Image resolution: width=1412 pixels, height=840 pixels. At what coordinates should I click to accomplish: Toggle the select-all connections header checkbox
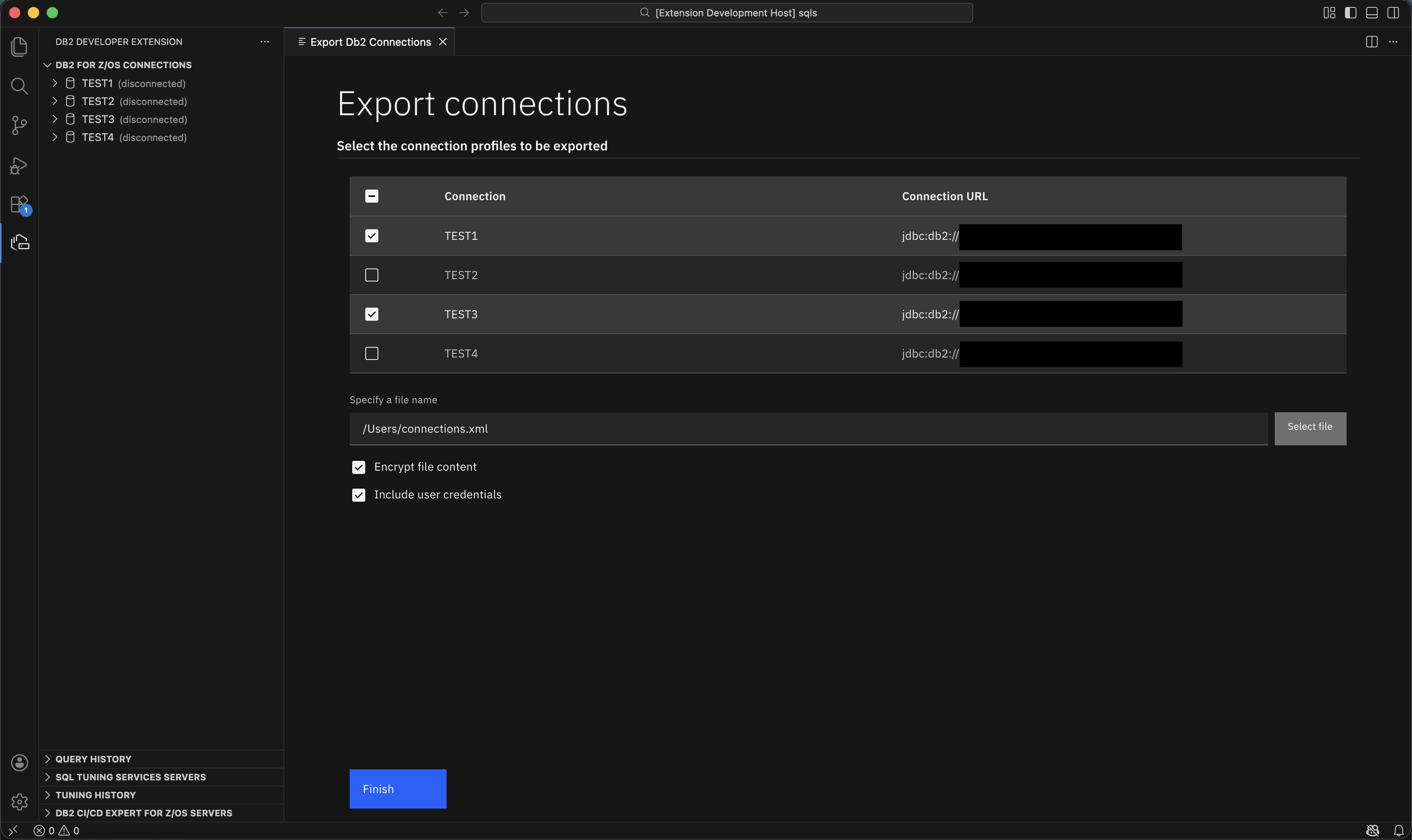point(372,197)
